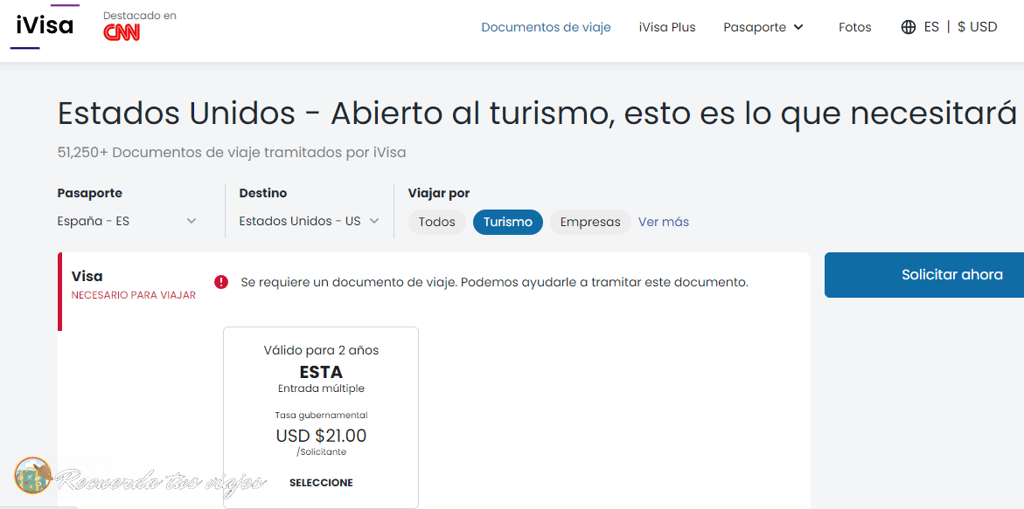Click the USD $21.00 price text
Screen dimensions: 1024x509
point(321,435)
